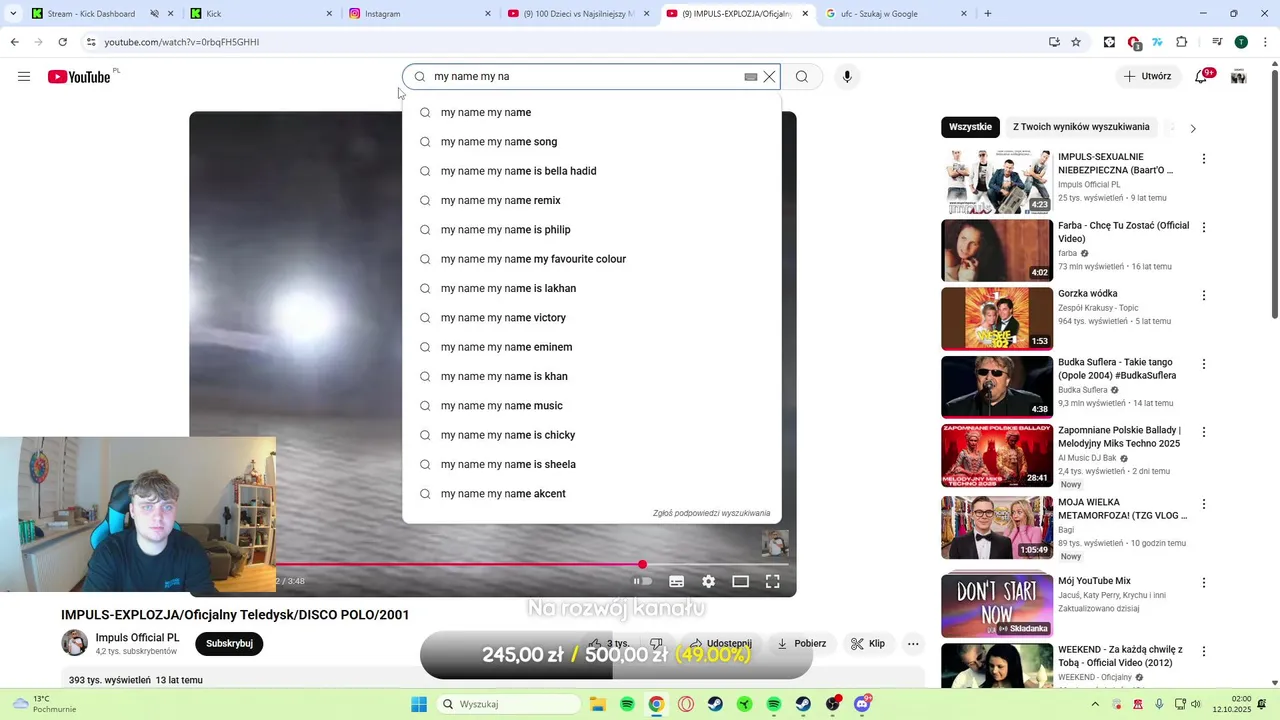
Task: Switch player to theater mode
Action: pyautogui.click(x=740, y=581)
